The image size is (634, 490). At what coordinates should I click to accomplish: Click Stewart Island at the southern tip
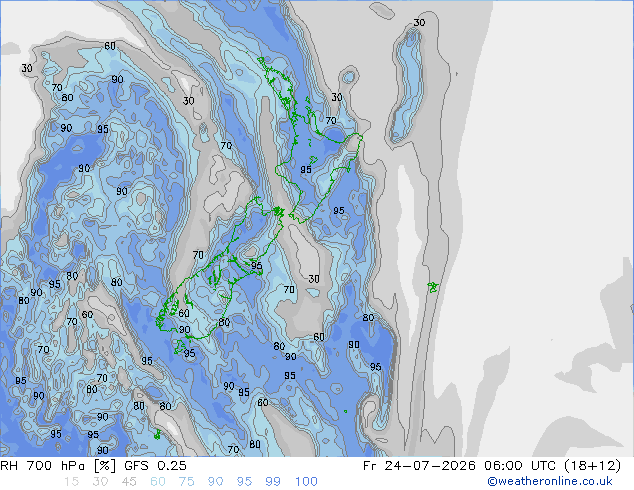pos(180,347)
